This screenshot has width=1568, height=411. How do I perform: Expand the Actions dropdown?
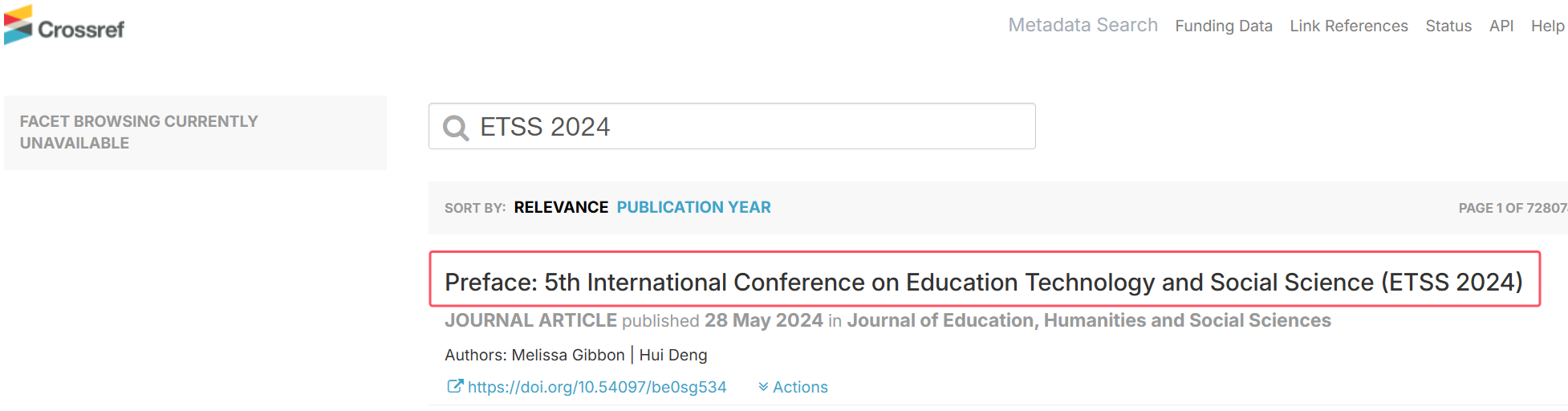(793, 387)
